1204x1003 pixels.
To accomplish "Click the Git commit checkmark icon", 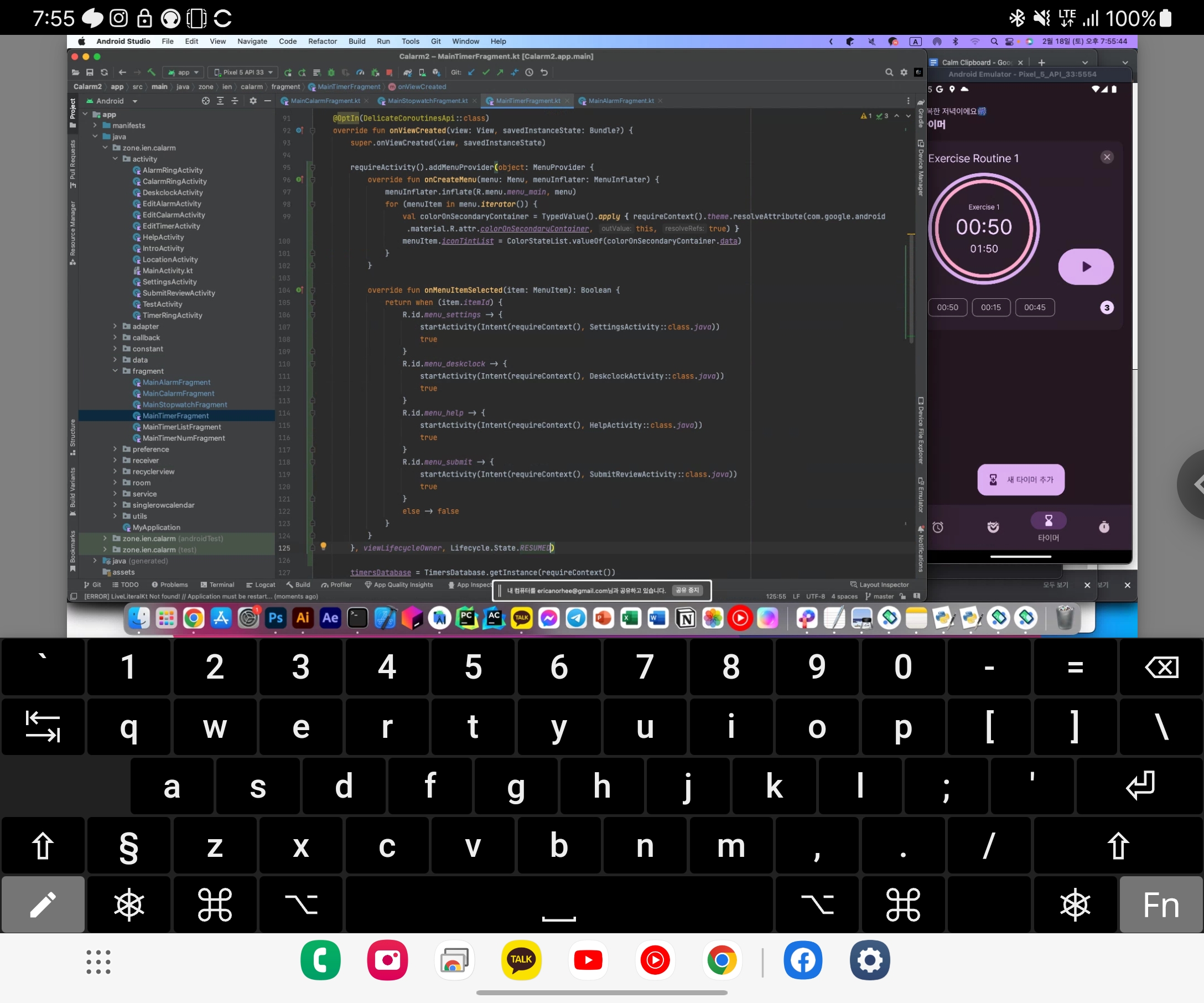I will point(486,73).
